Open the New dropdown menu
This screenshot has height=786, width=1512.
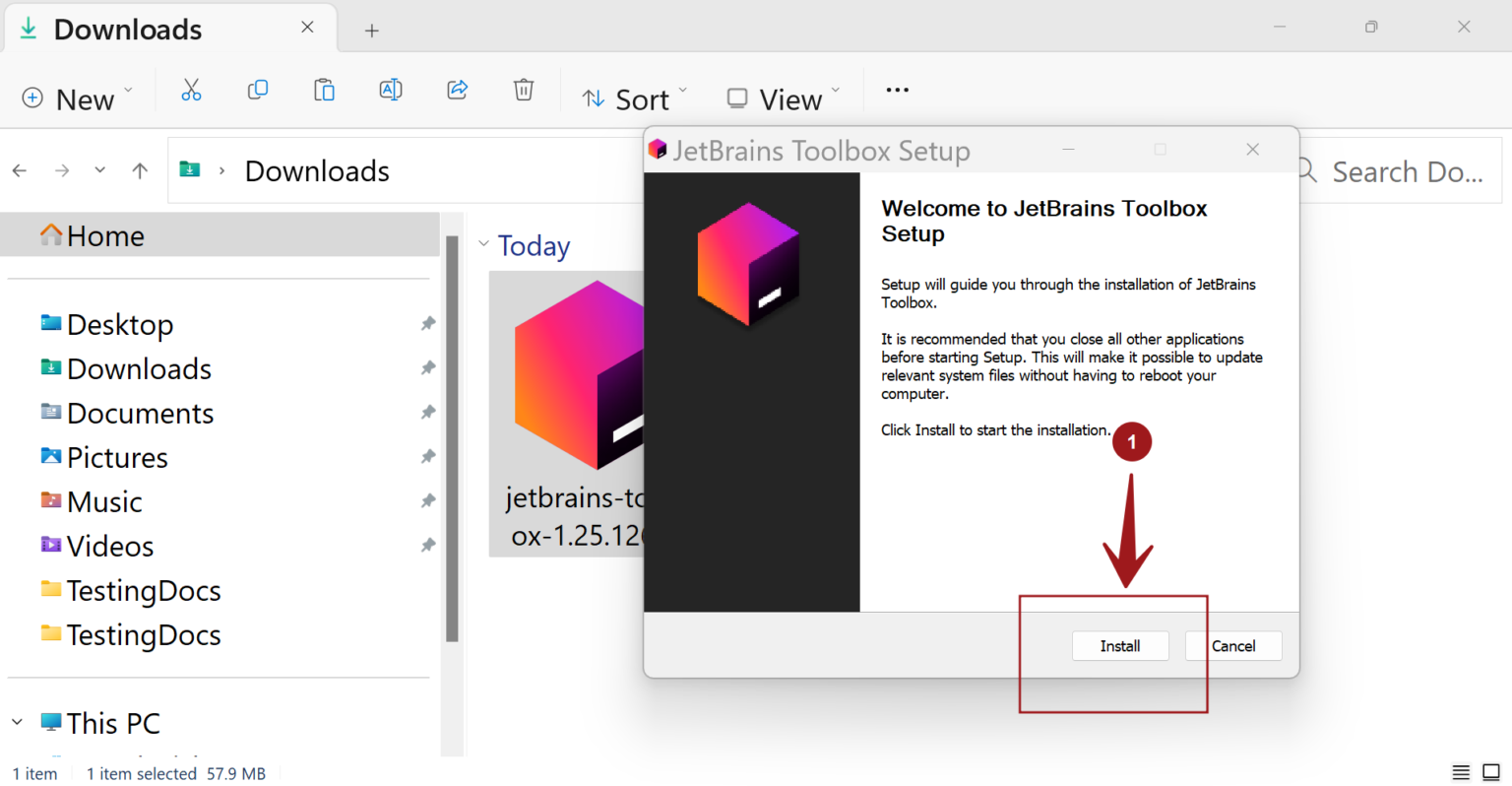(x=77, y=99)
